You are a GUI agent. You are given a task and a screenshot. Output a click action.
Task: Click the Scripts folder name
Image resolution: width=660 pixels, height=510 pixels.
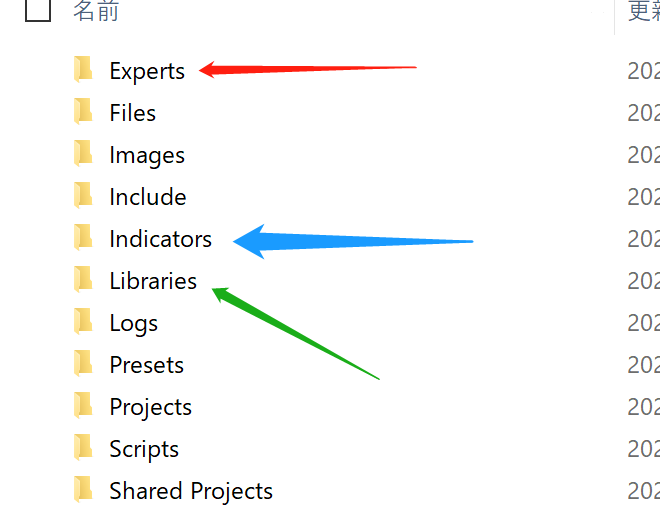coord(144,449)
